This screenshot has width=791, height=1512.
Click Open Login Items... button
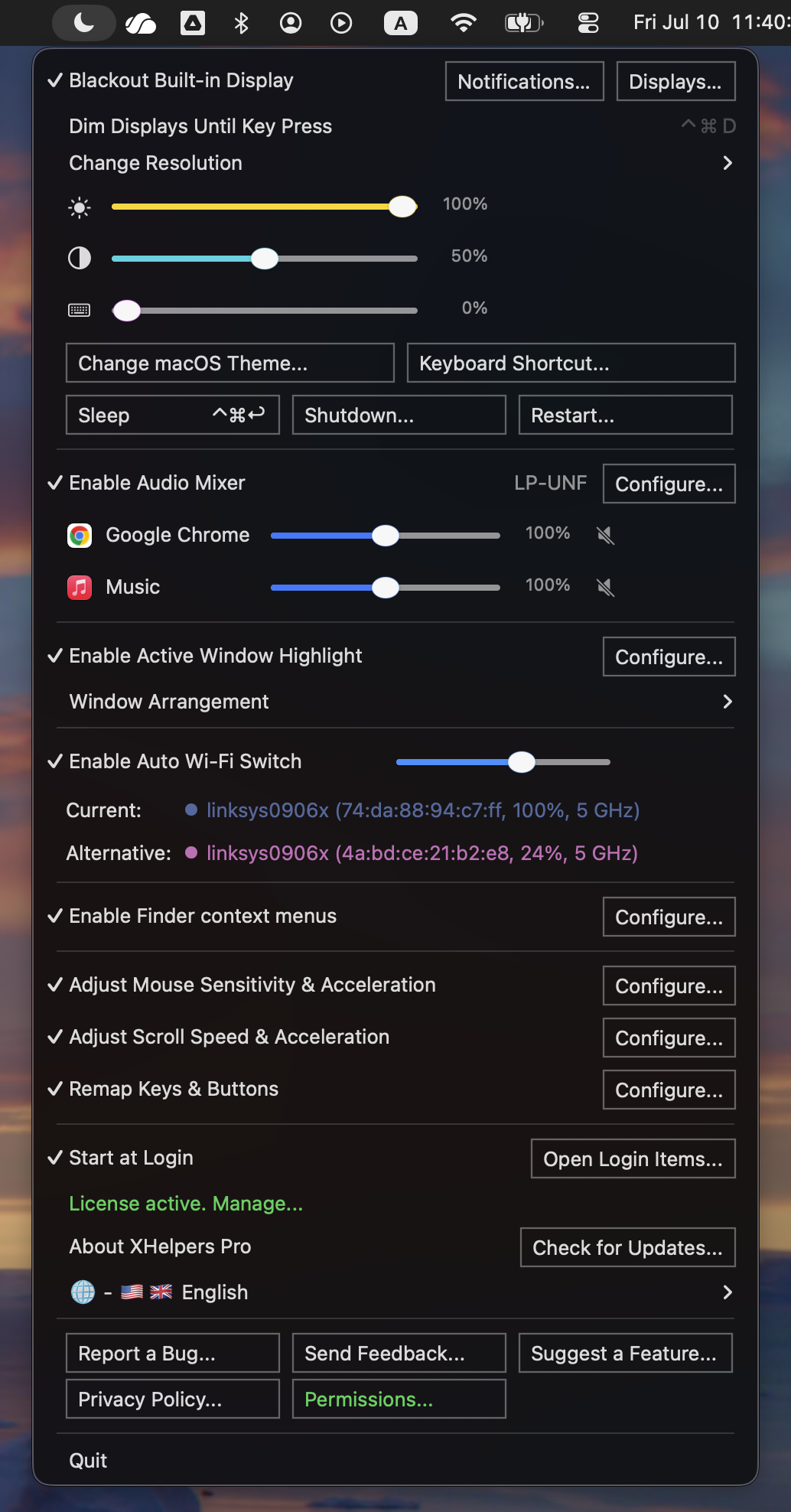(633, 1158)
